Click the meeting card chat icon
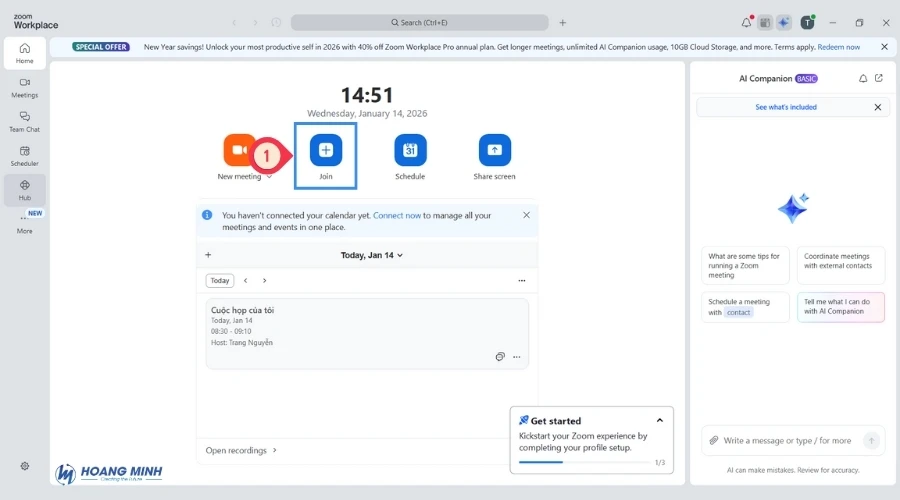 (x=500, y=356)
